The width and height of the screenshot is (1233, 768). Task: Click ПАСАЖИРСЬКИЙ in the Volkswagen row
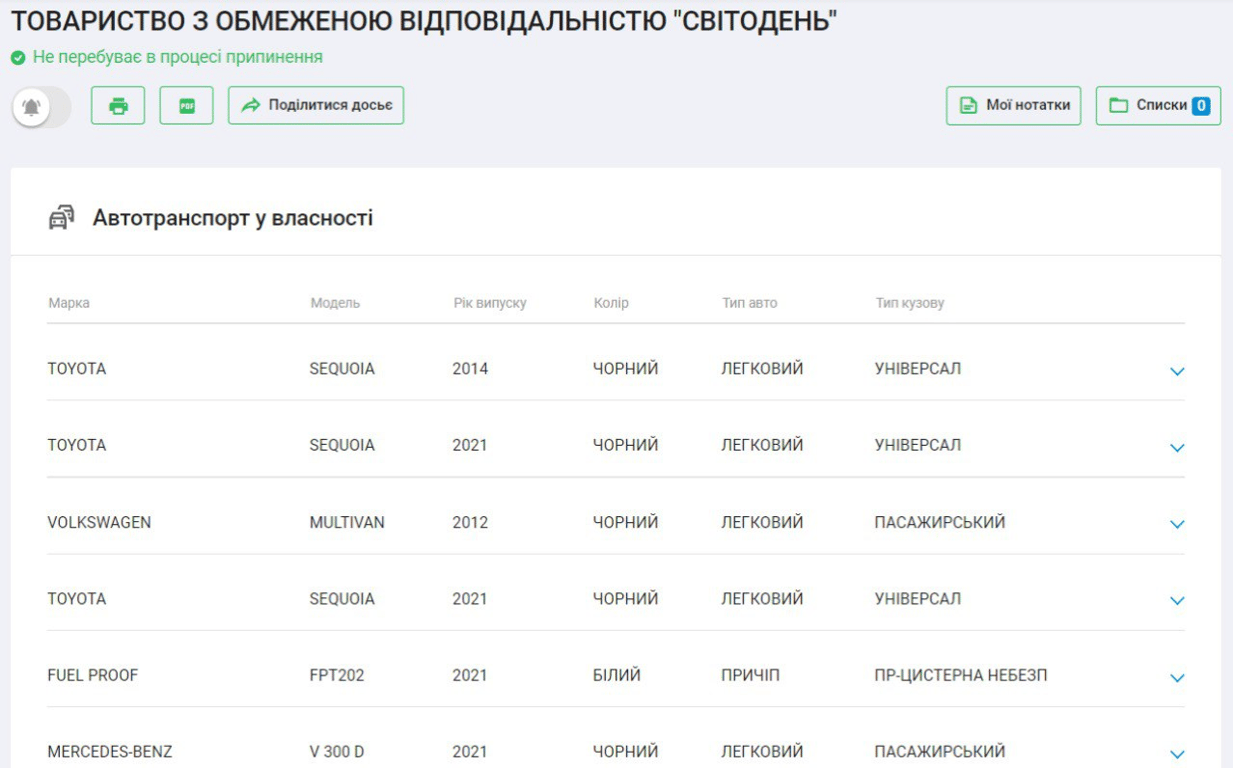pyautogui.click(x=940, y=522)
